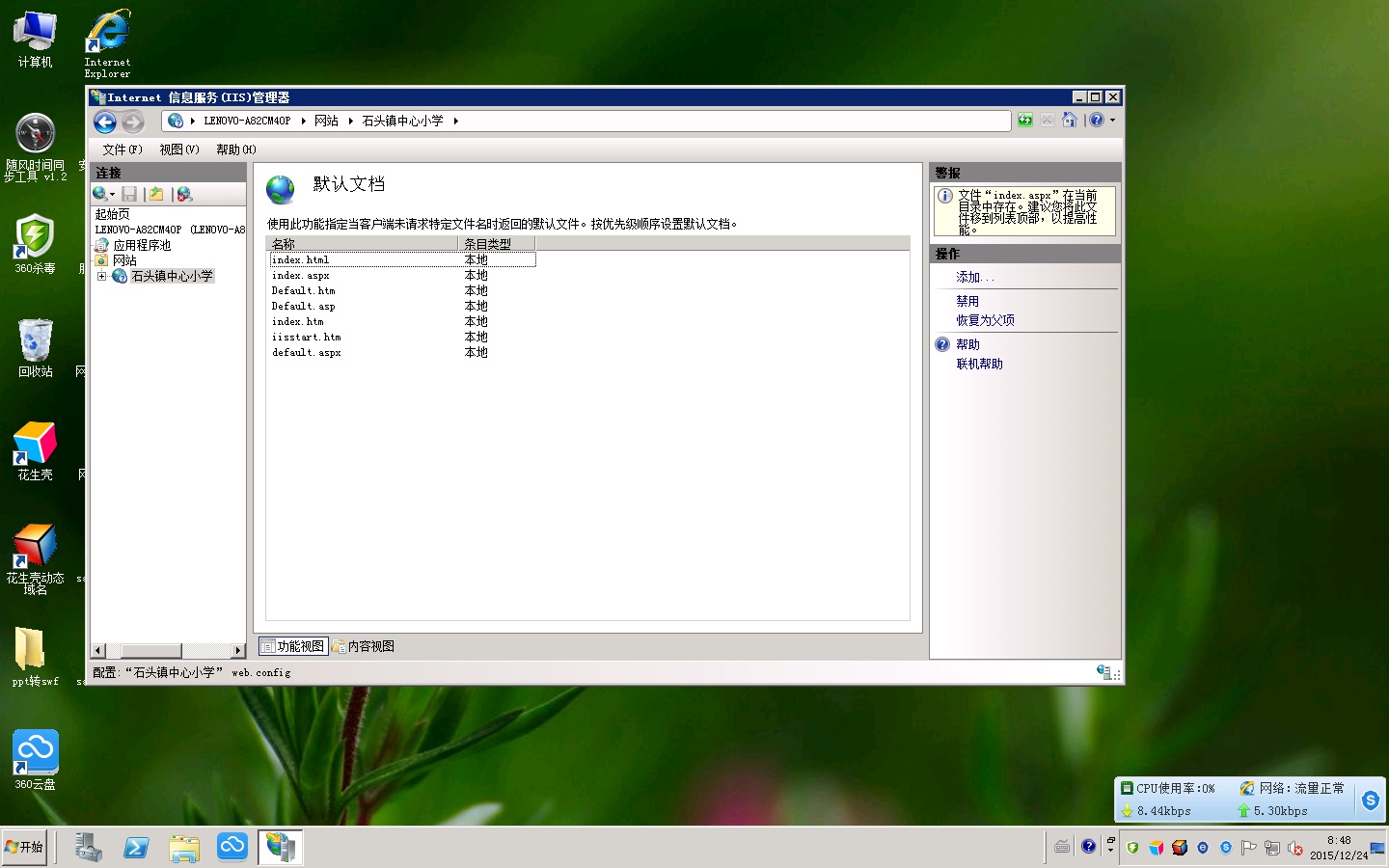Open the 花生壳 desktop shortcut

[35, 450]
